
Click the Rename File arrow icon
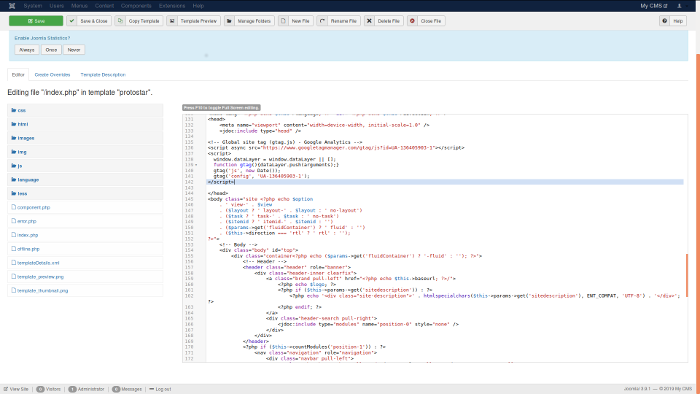pos(322,21)
